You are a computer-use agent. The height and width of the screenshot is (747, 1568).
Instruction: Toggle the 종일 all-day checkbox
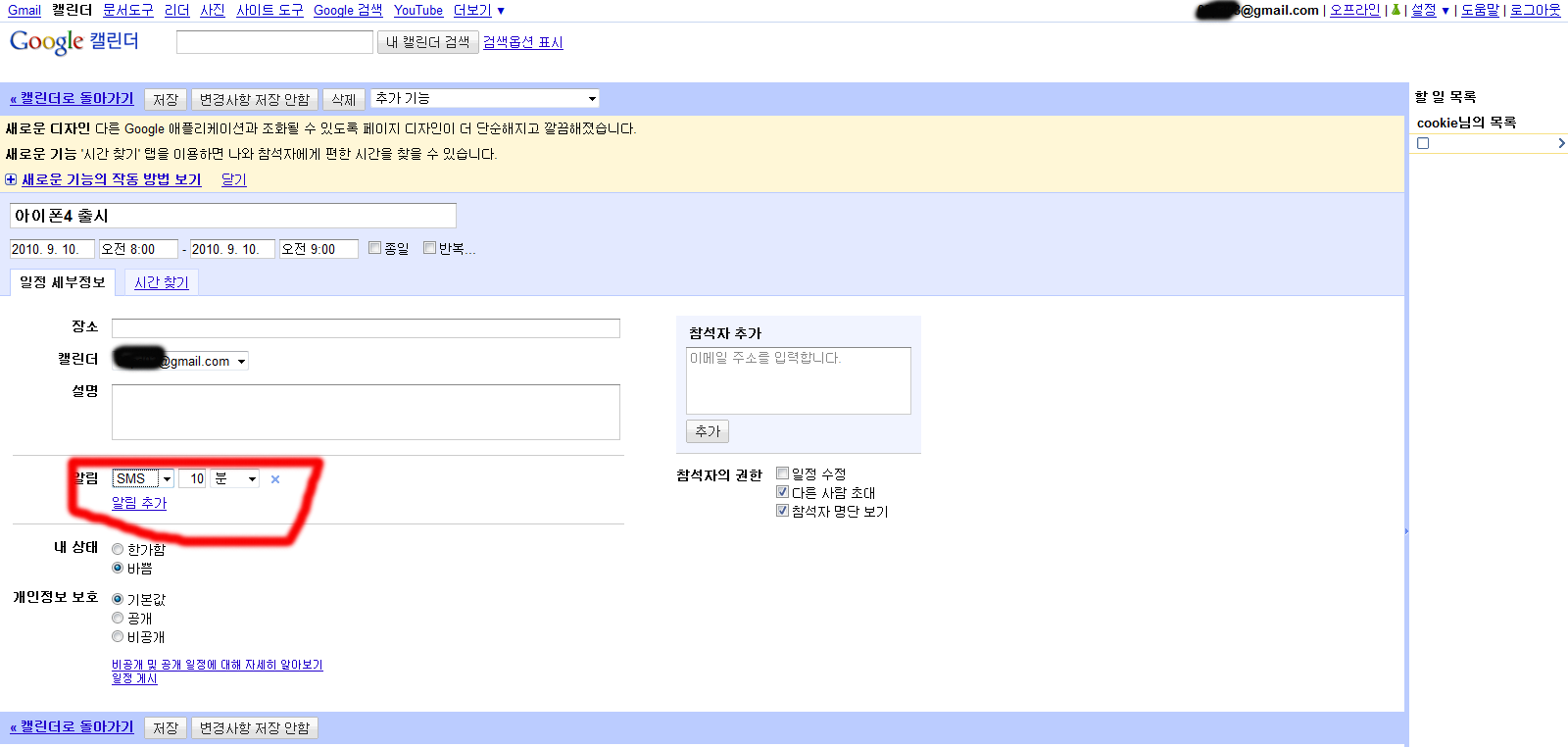(374, 248)
